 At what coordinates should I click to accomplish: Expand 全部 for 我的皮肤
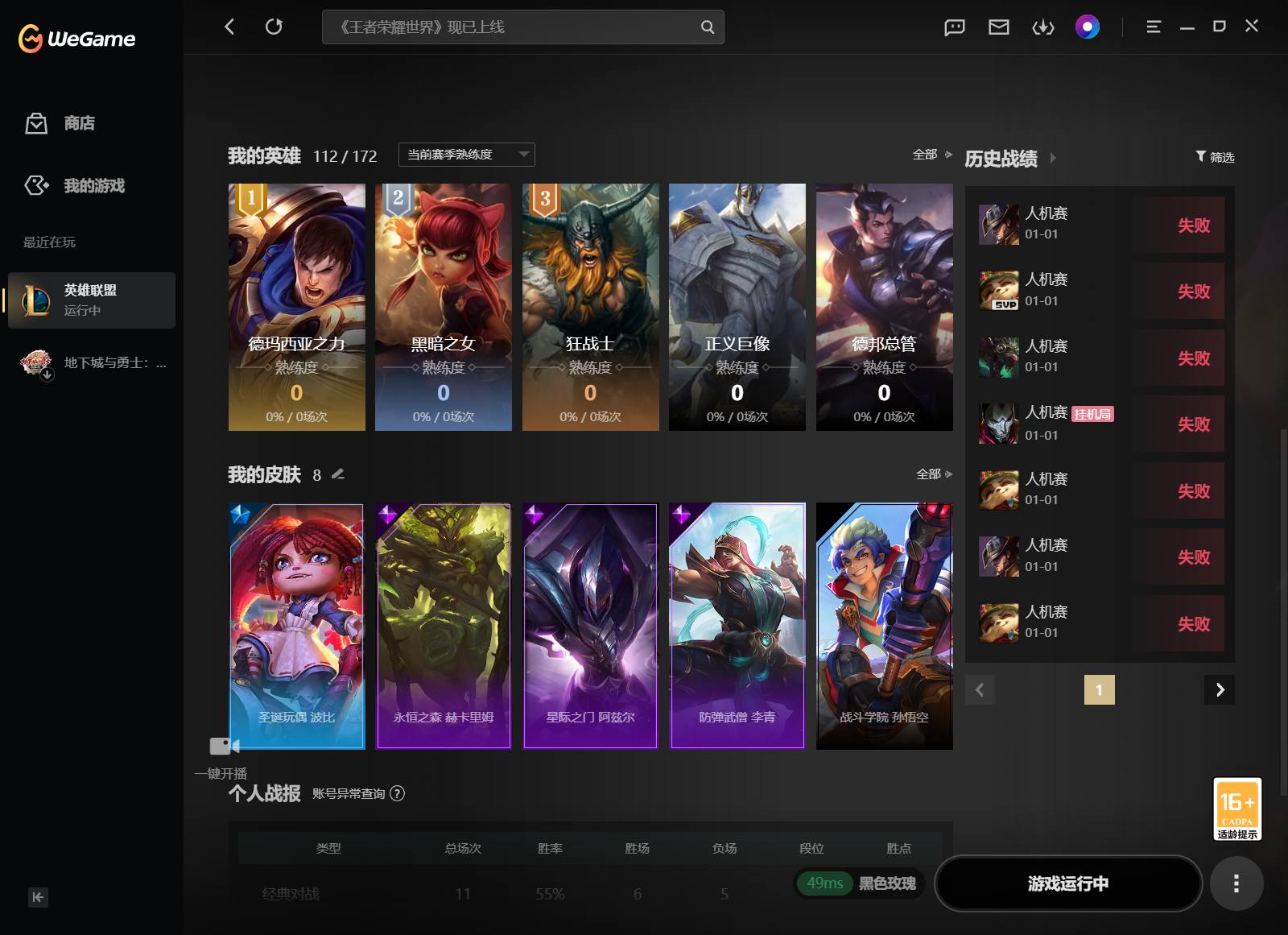(934, 474)
